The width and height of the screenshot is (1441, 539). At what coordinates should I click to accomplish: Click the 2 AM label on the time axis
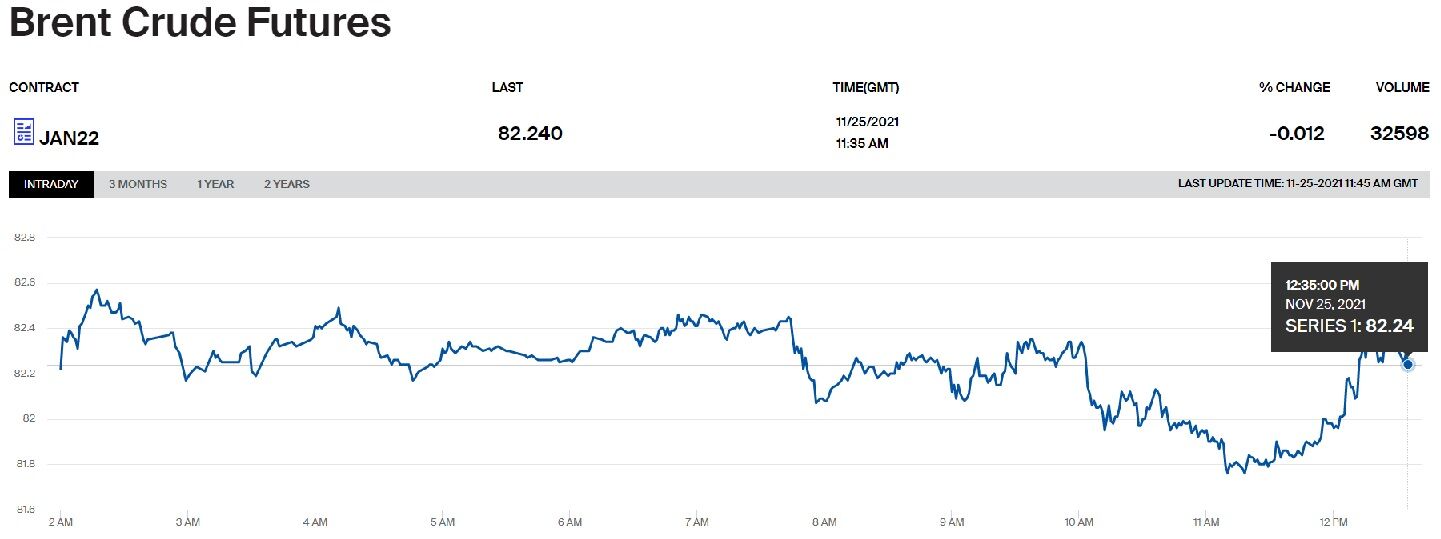point(60,522)
